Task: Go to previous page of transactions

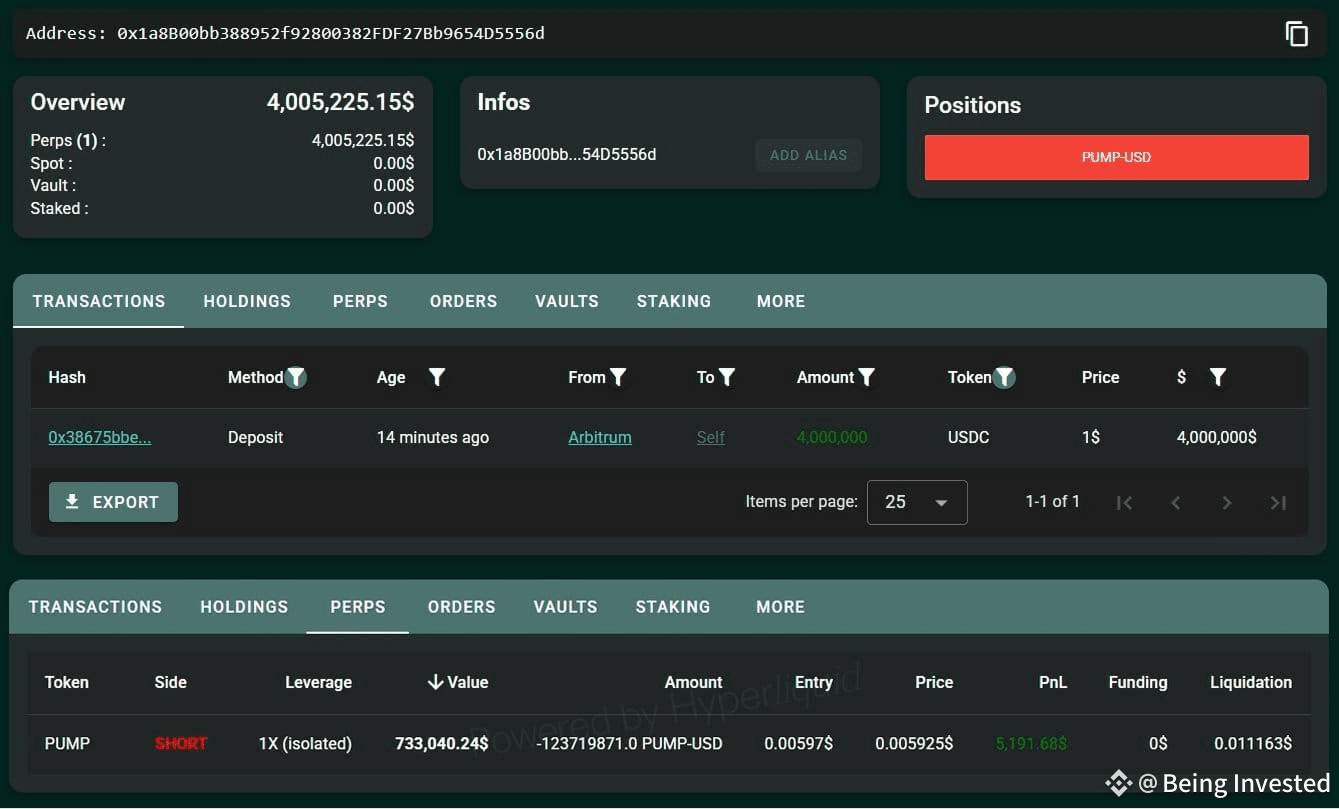Action: [1176, 502]
